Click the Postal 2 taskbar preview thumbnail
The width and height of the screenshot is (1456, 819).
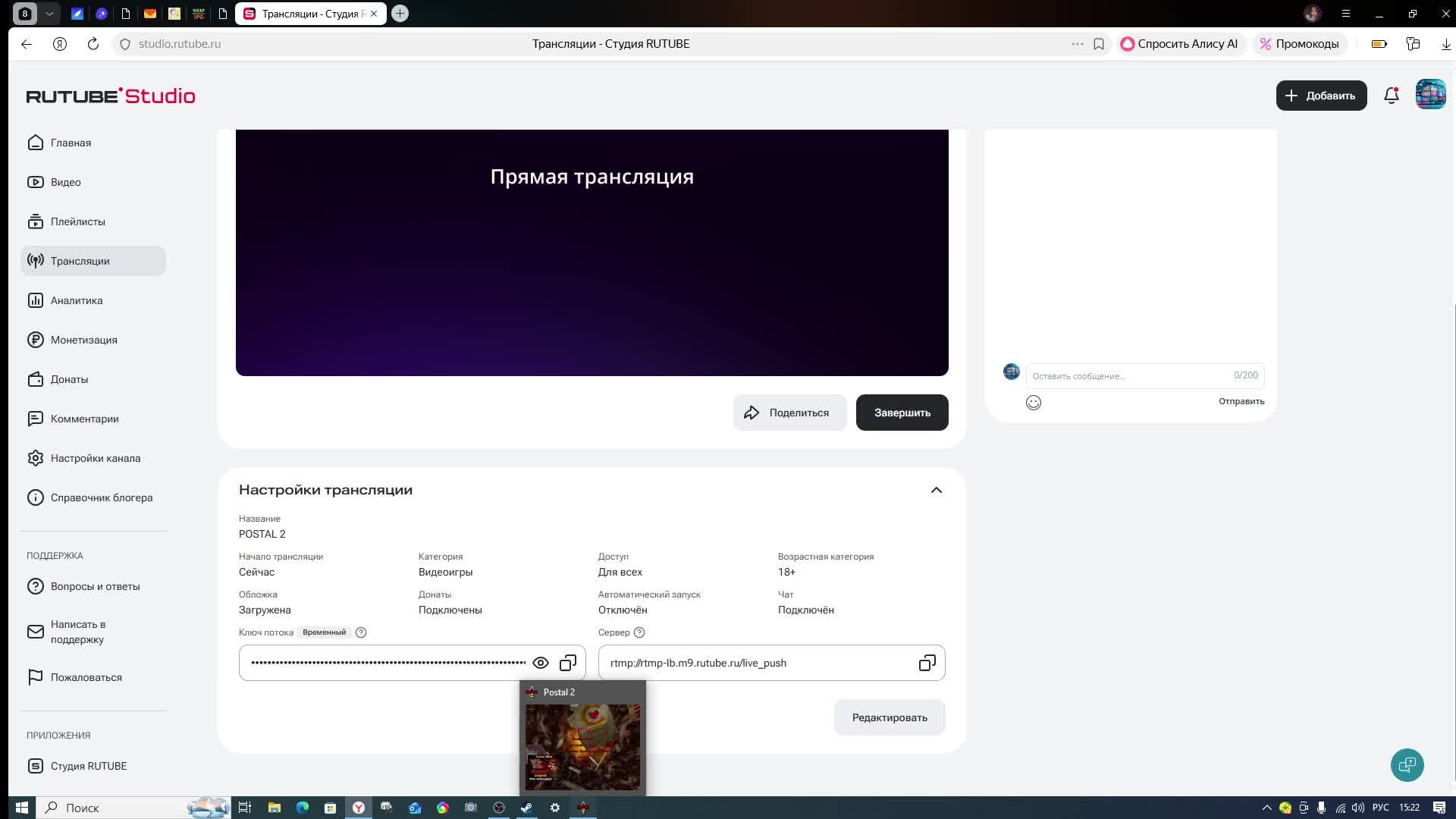[x=582, y=746]
